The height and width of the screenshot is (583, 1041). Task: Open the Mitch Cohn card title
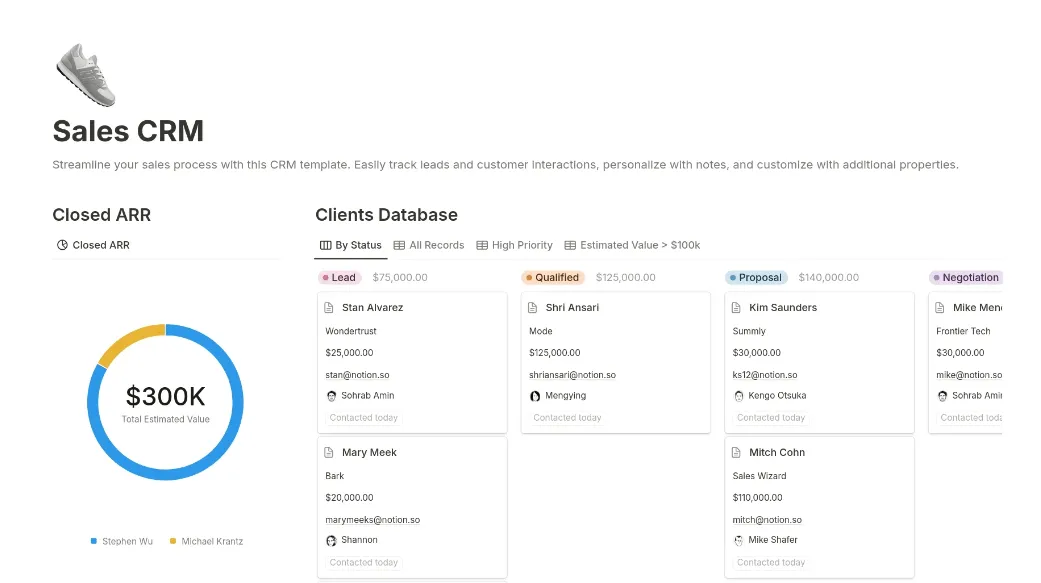pos(777,452)
